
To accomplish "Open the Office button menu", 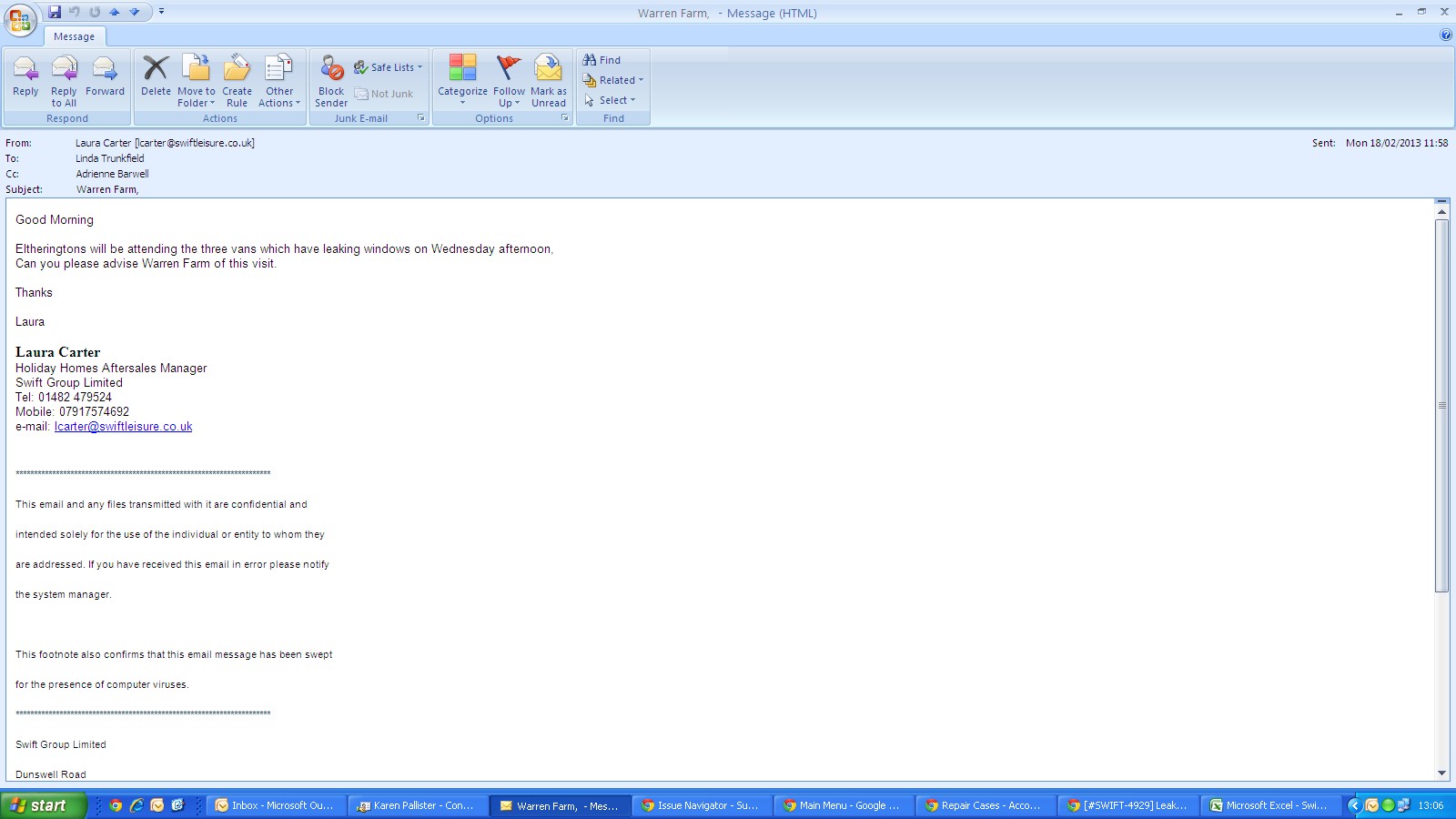I will (x=20, y=20).
